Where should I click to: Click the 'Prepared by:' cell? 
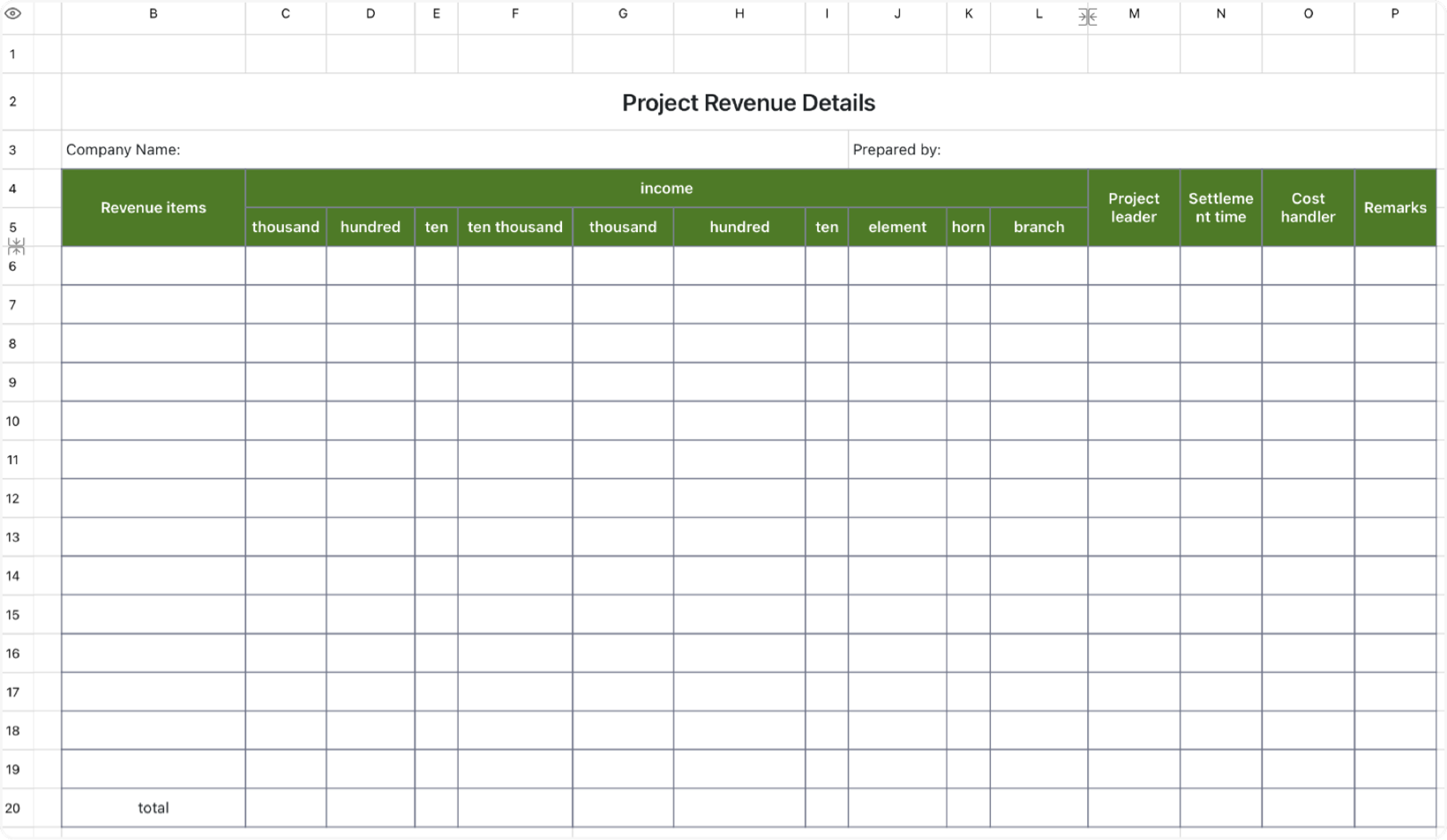pos(1143,150)
